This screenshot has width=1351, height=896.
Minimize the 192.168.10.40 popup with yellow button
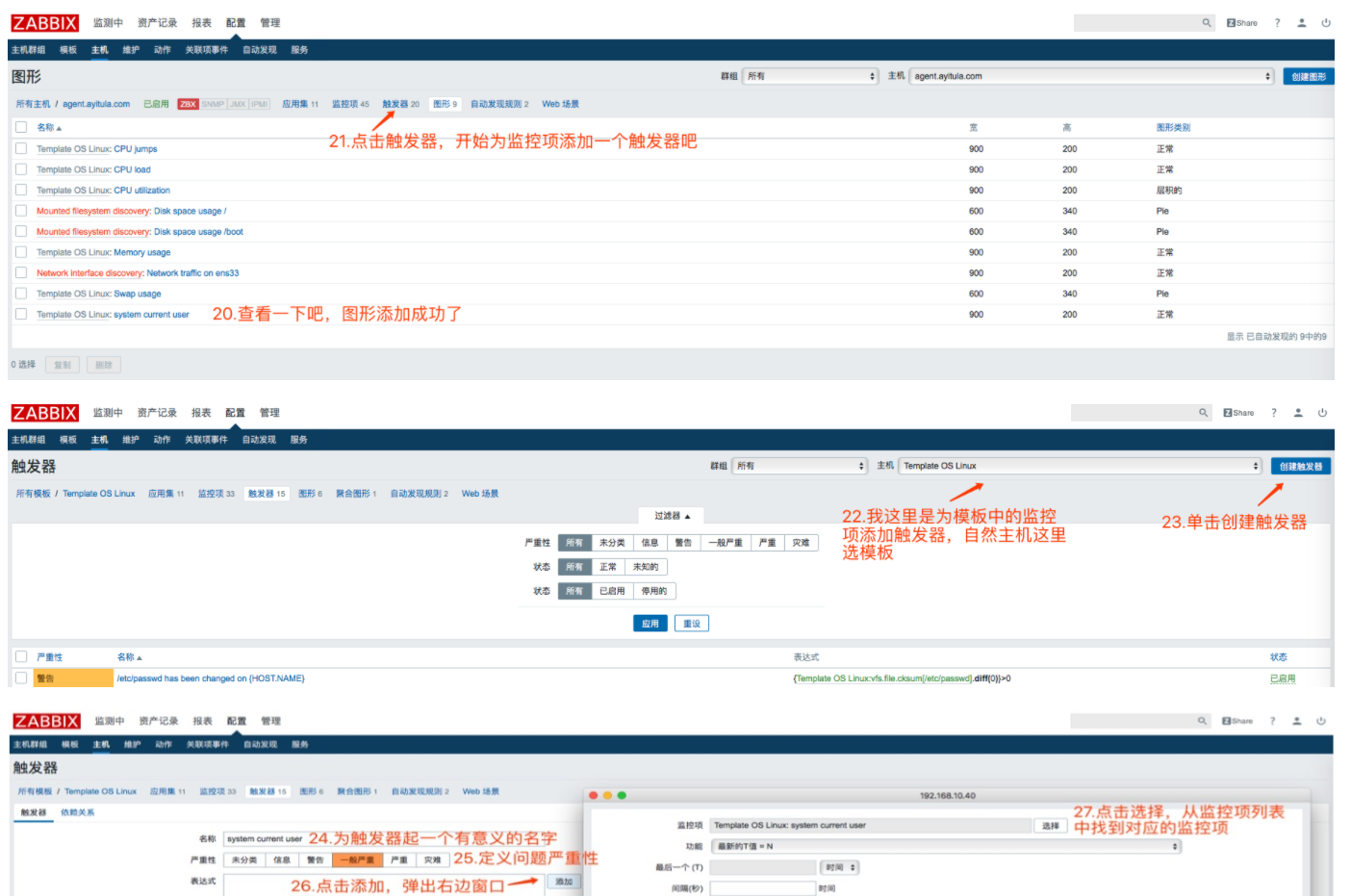click(x=608, y=795)
